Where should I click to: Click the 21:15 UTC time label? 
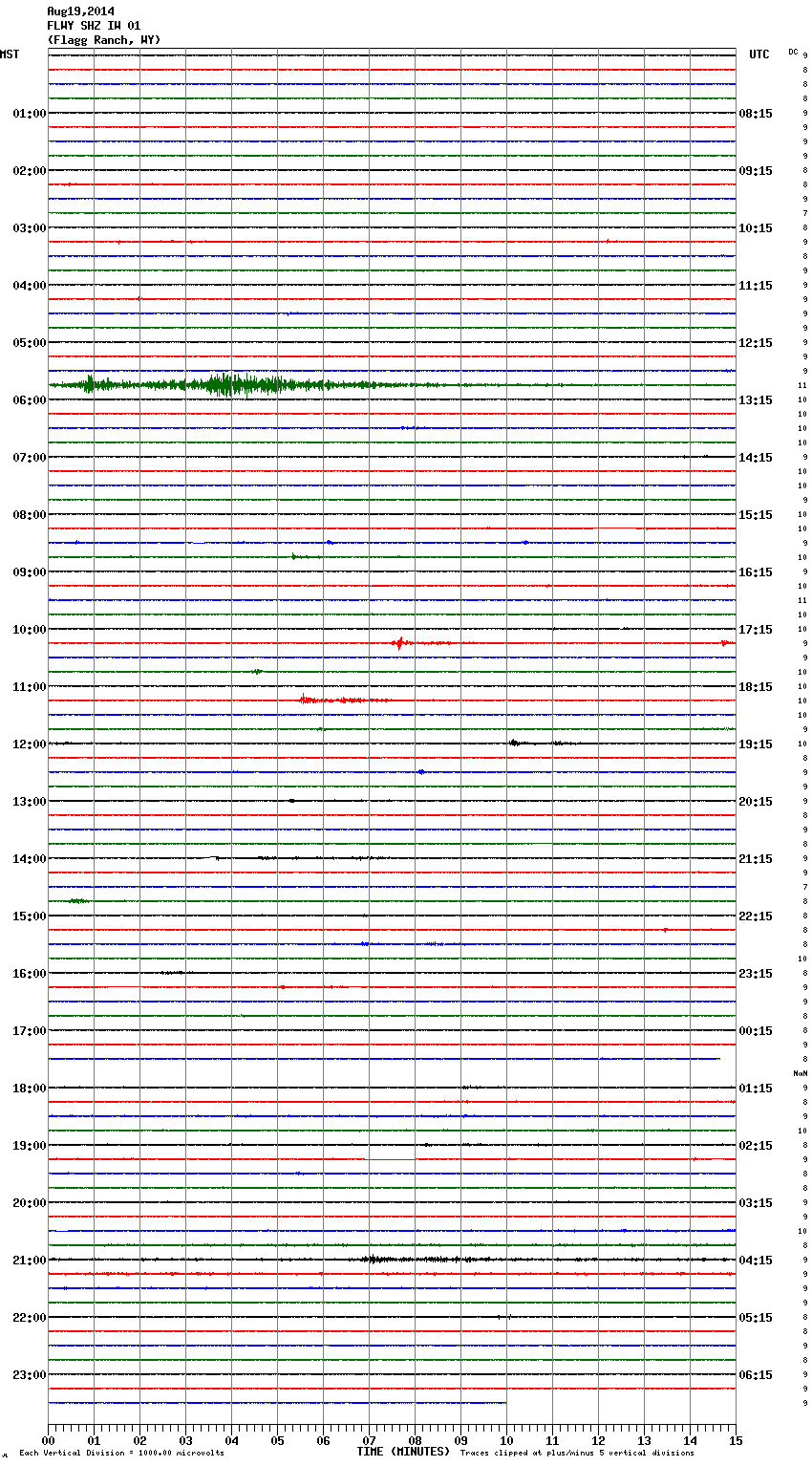(756, 859)
